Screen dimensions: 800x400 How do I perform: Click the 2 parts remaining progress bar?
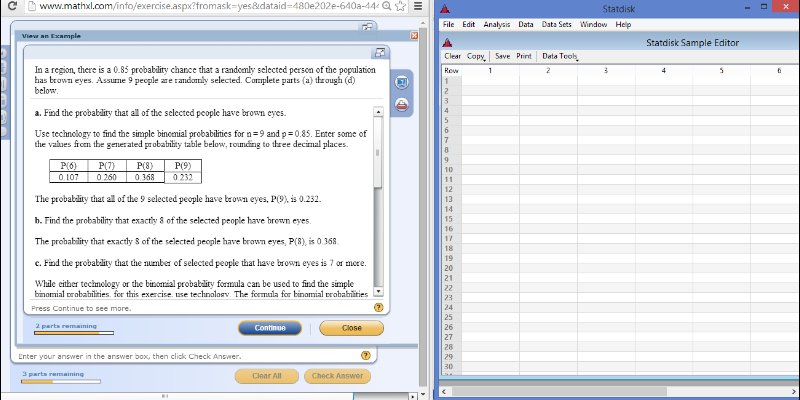tap(74, 333)
